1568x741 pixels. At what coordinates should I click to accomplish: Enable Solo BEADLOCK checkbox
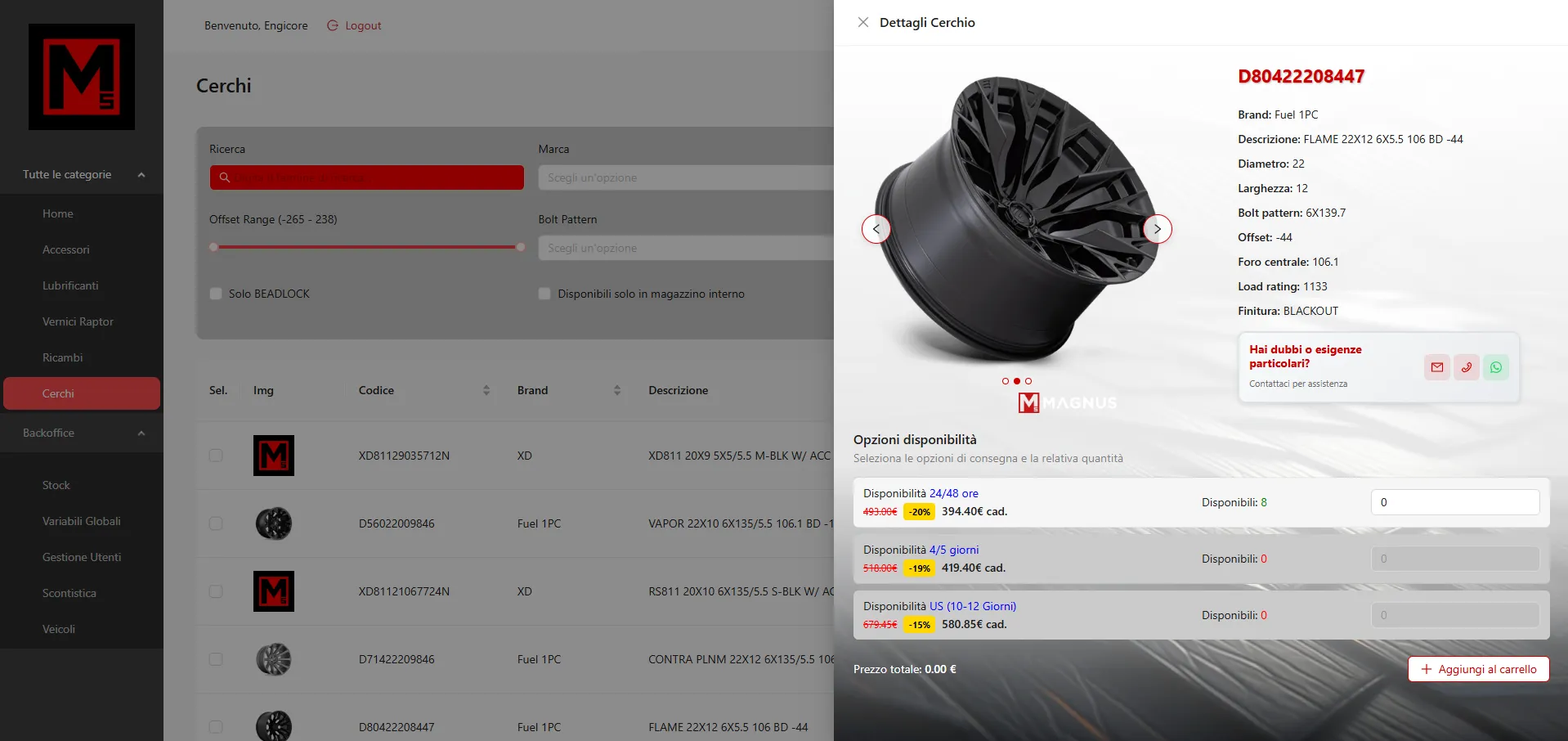point(216,294)
